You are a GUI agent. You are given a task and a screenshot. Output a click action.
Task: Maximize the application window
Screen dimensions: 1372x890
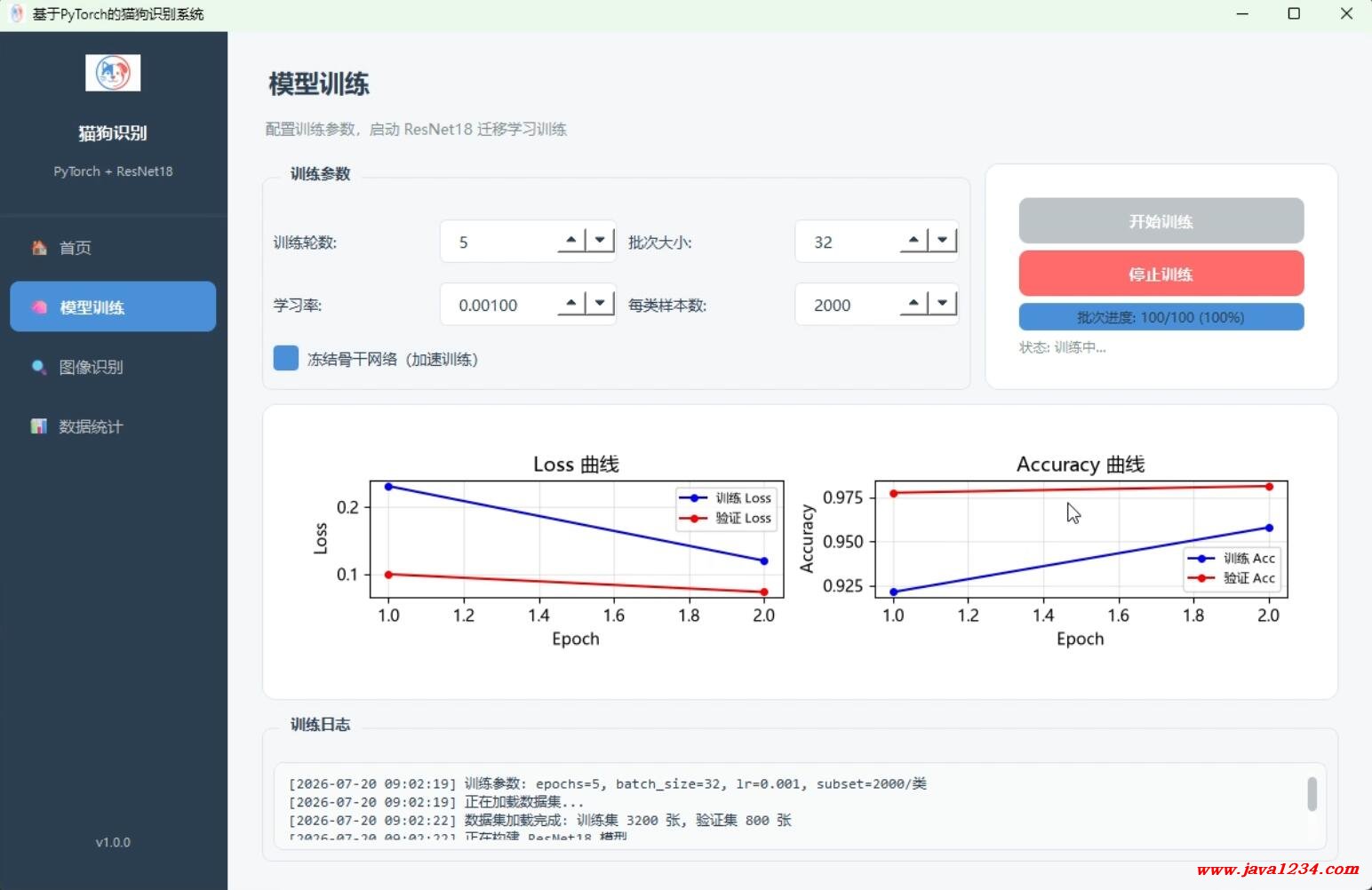tap(1294, 14)
